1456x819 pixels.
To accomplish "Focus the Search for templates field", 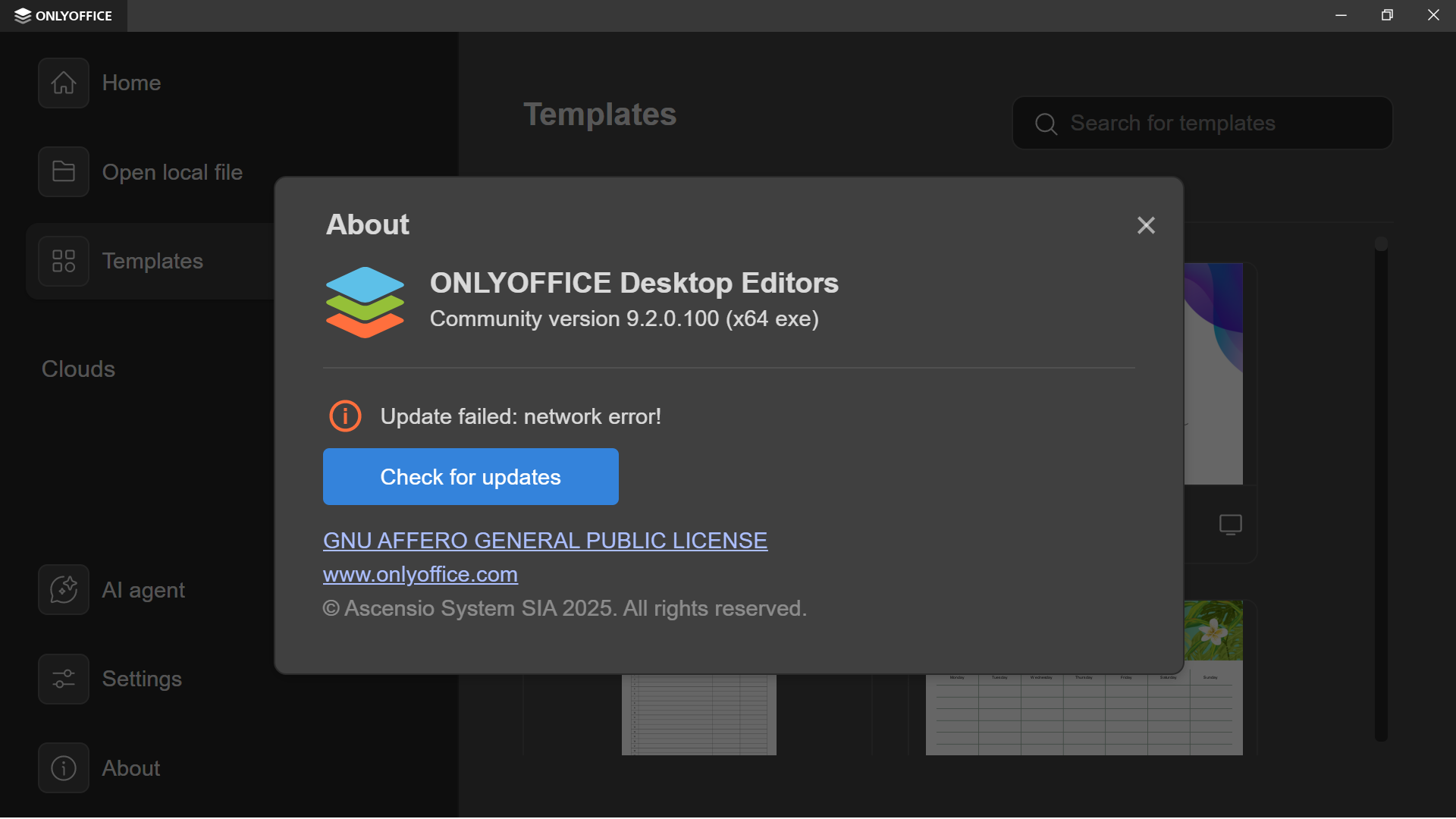I will point(1213,124).
